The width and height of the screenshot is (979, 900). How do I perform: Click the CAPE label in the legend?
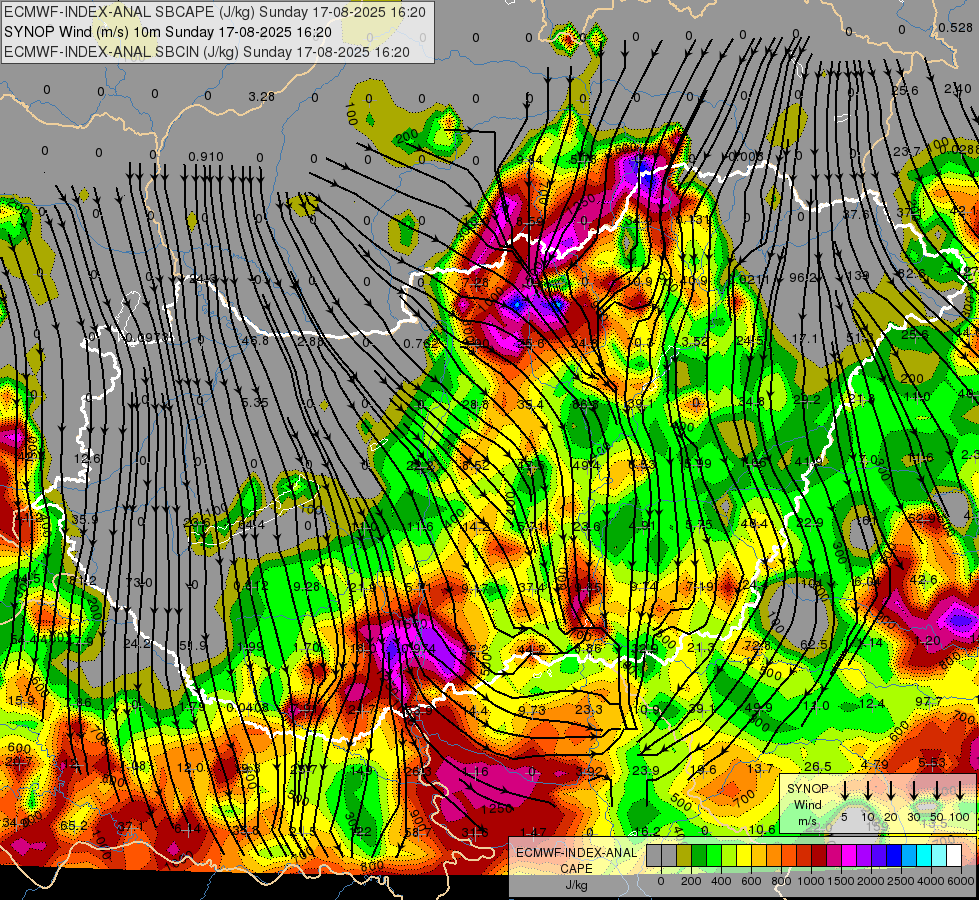click(x=576, y=869)
